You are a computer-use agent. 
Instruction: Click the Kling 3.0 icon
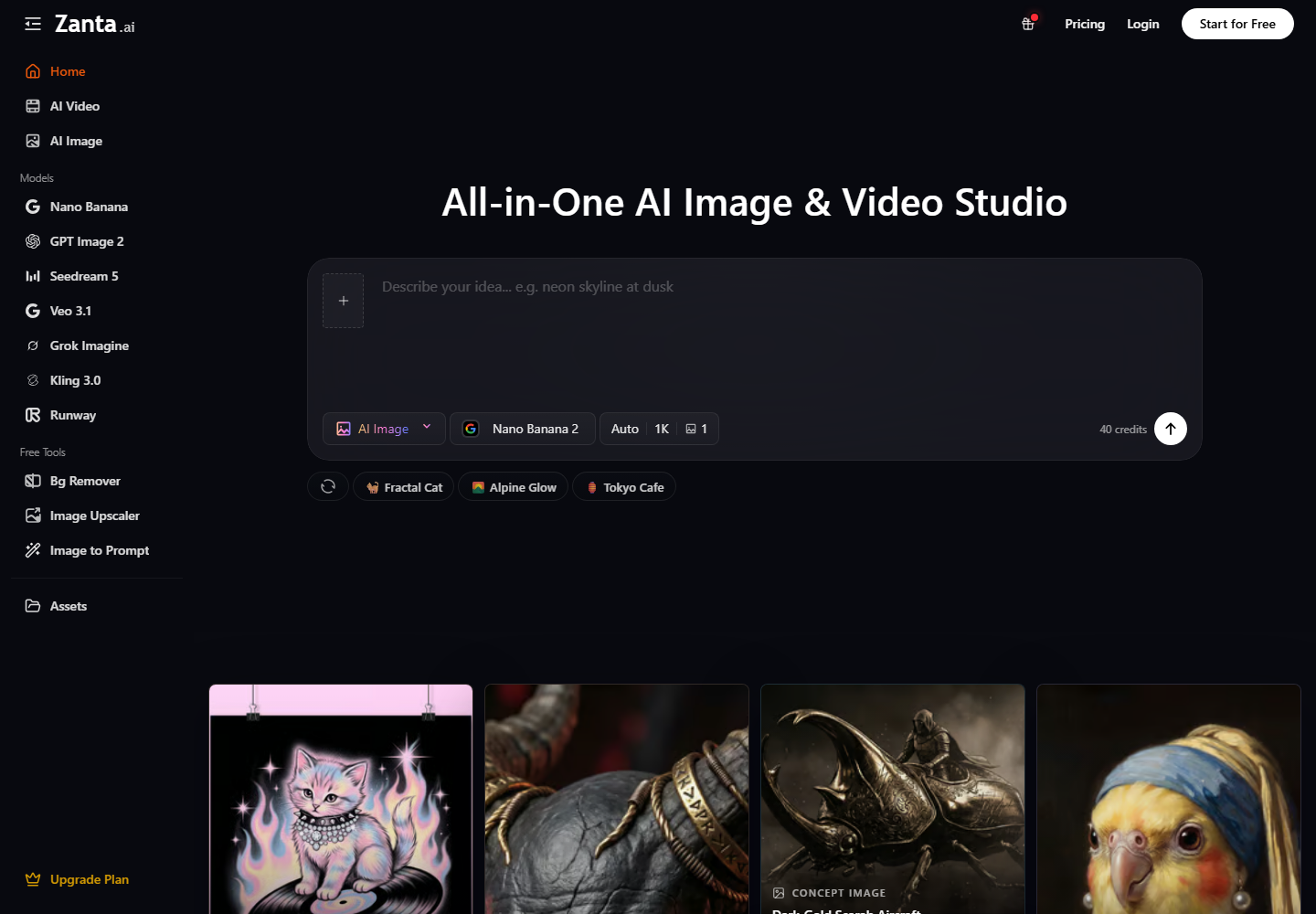click(33, 380)
